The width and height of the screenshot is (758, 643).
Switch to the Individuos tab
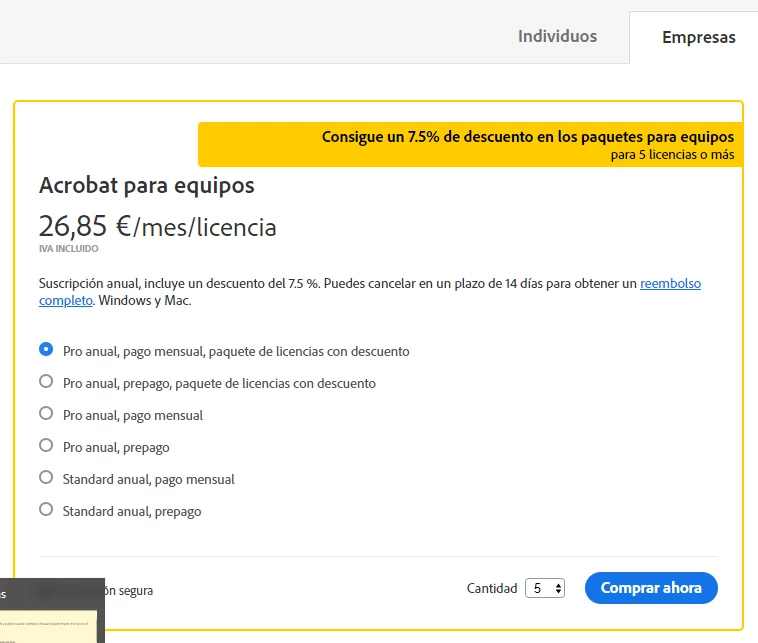coord(557,36)
